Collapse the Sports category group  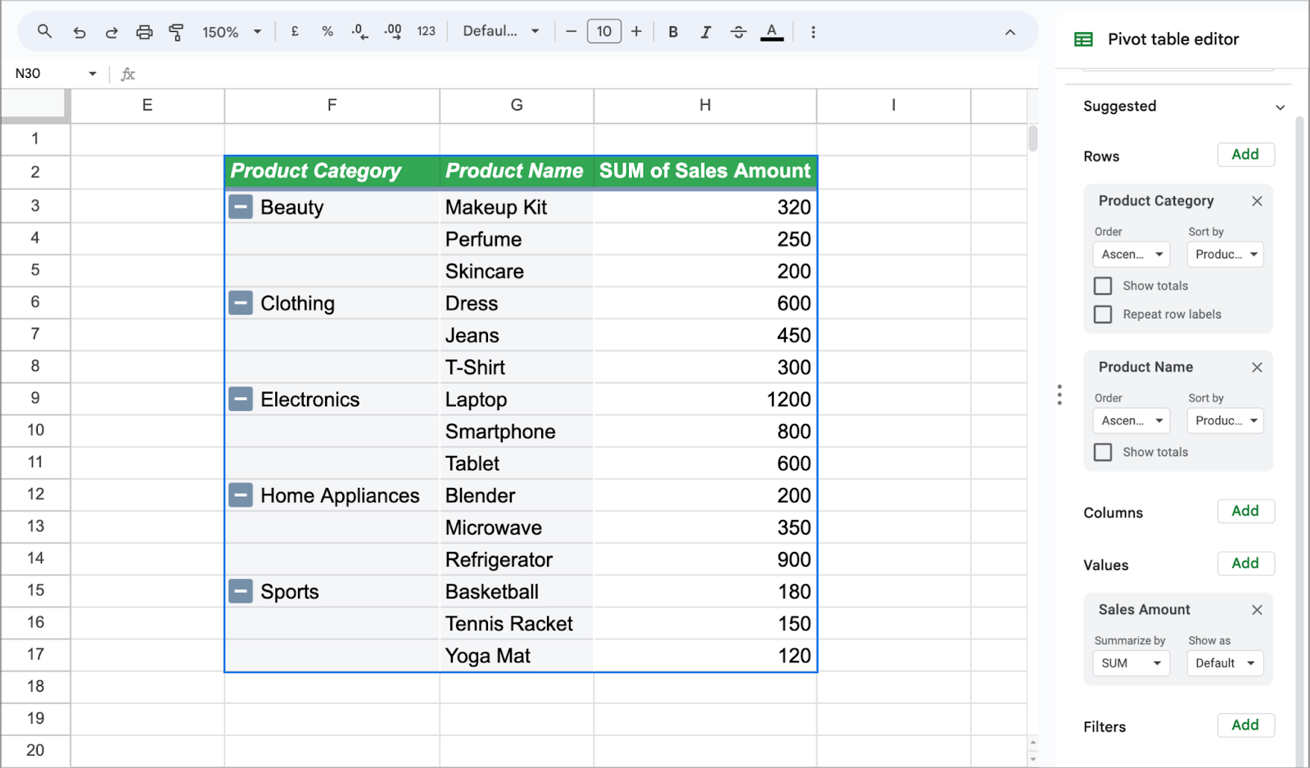point(240,590)
